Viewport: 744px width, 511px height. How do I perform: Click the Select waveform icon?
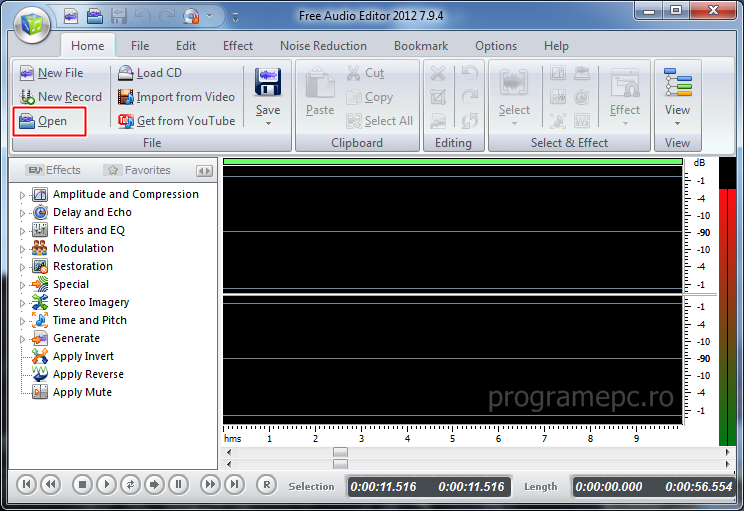[x=514, y=83]
